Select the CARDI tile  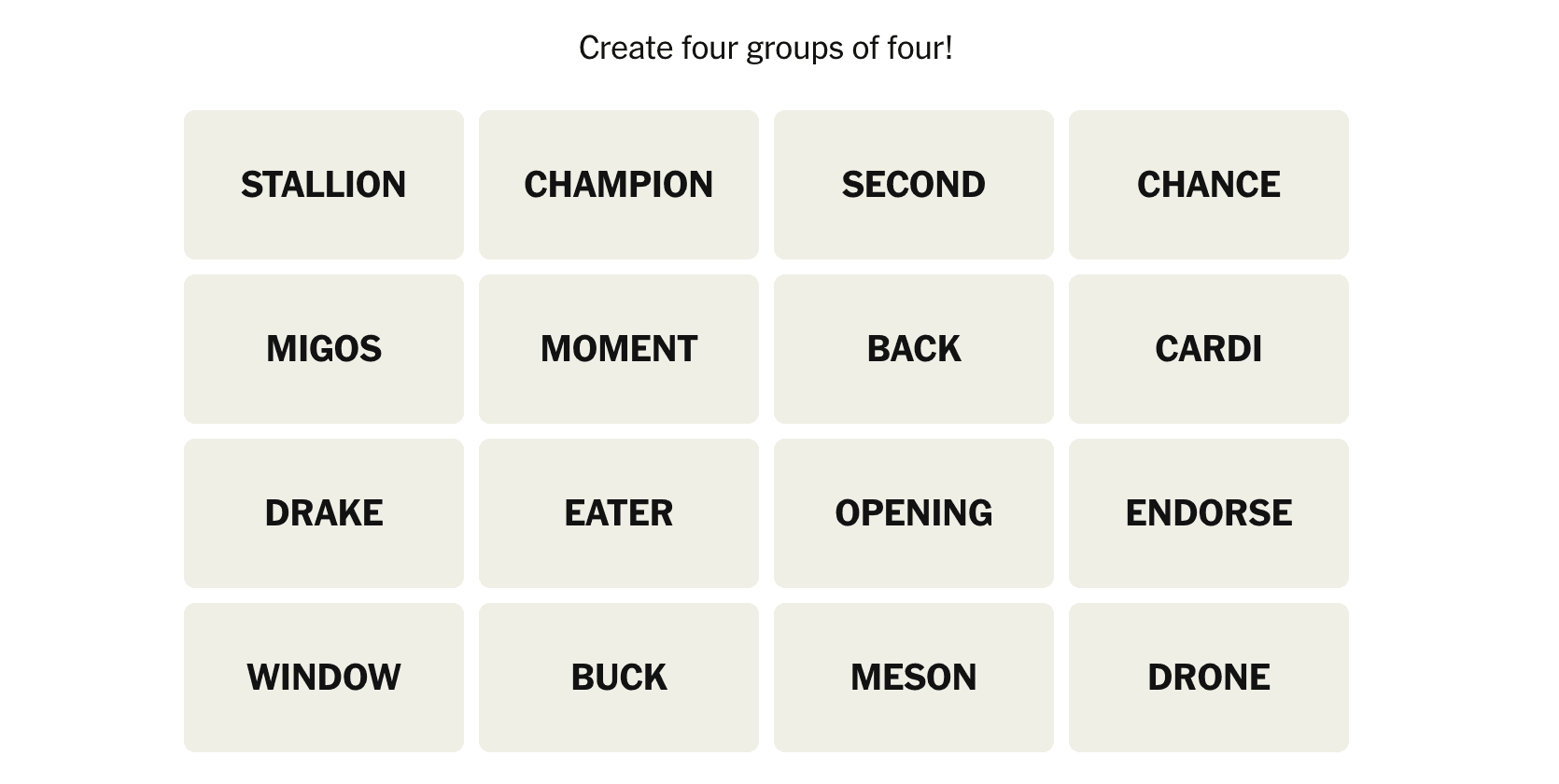click(x=1208, y=349)
